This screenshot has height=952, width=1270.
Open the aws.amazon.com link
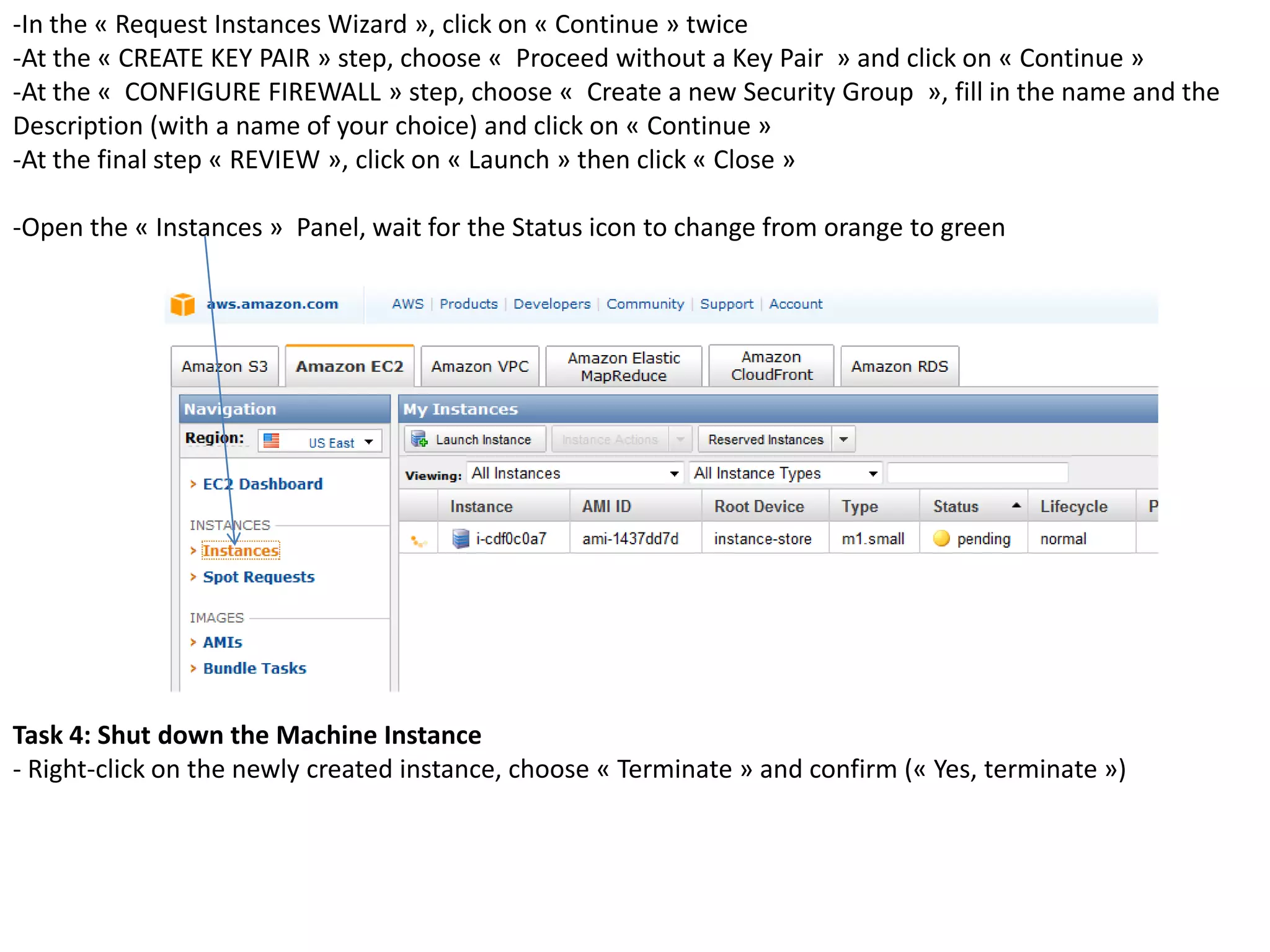point(272,304)
